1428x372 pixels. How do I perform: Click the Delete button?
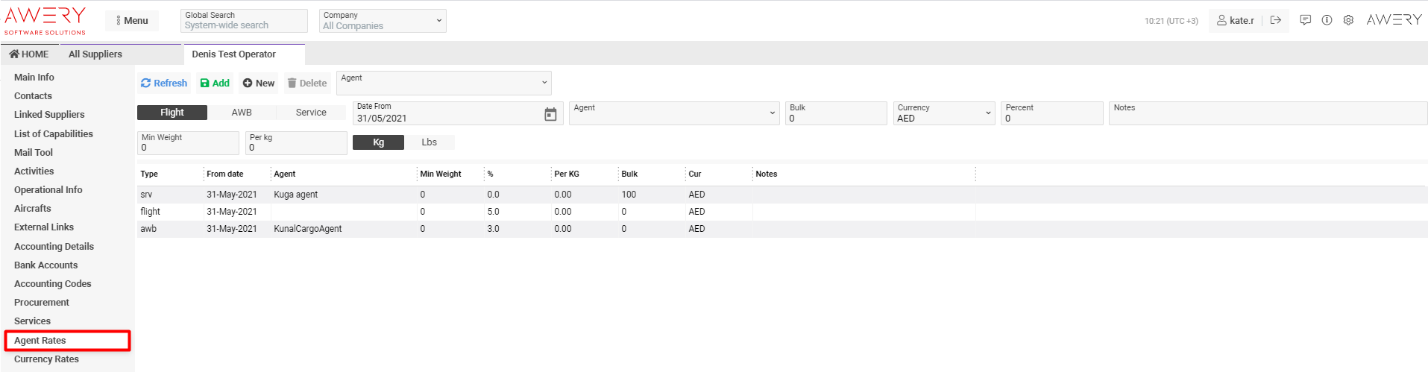(307, 83)
